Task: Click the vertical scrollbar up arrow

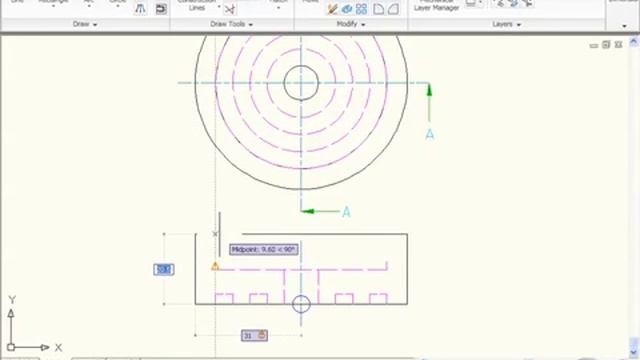Action: (x=633, y=41)
